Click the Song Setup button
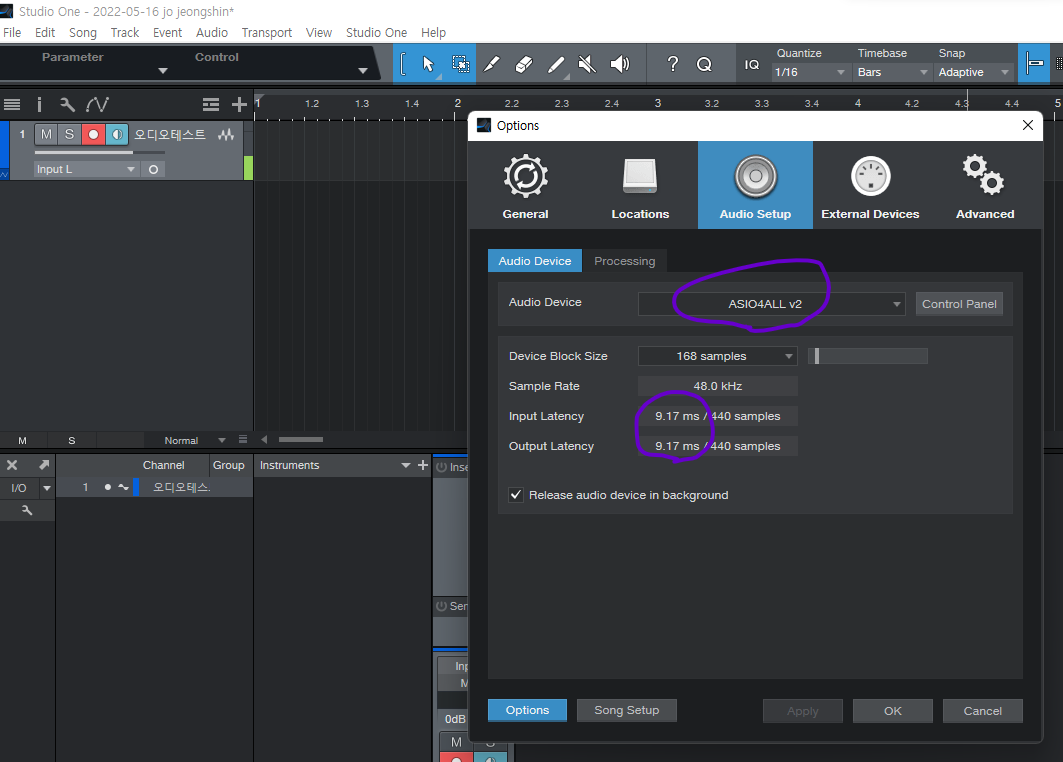 point(626,710)
